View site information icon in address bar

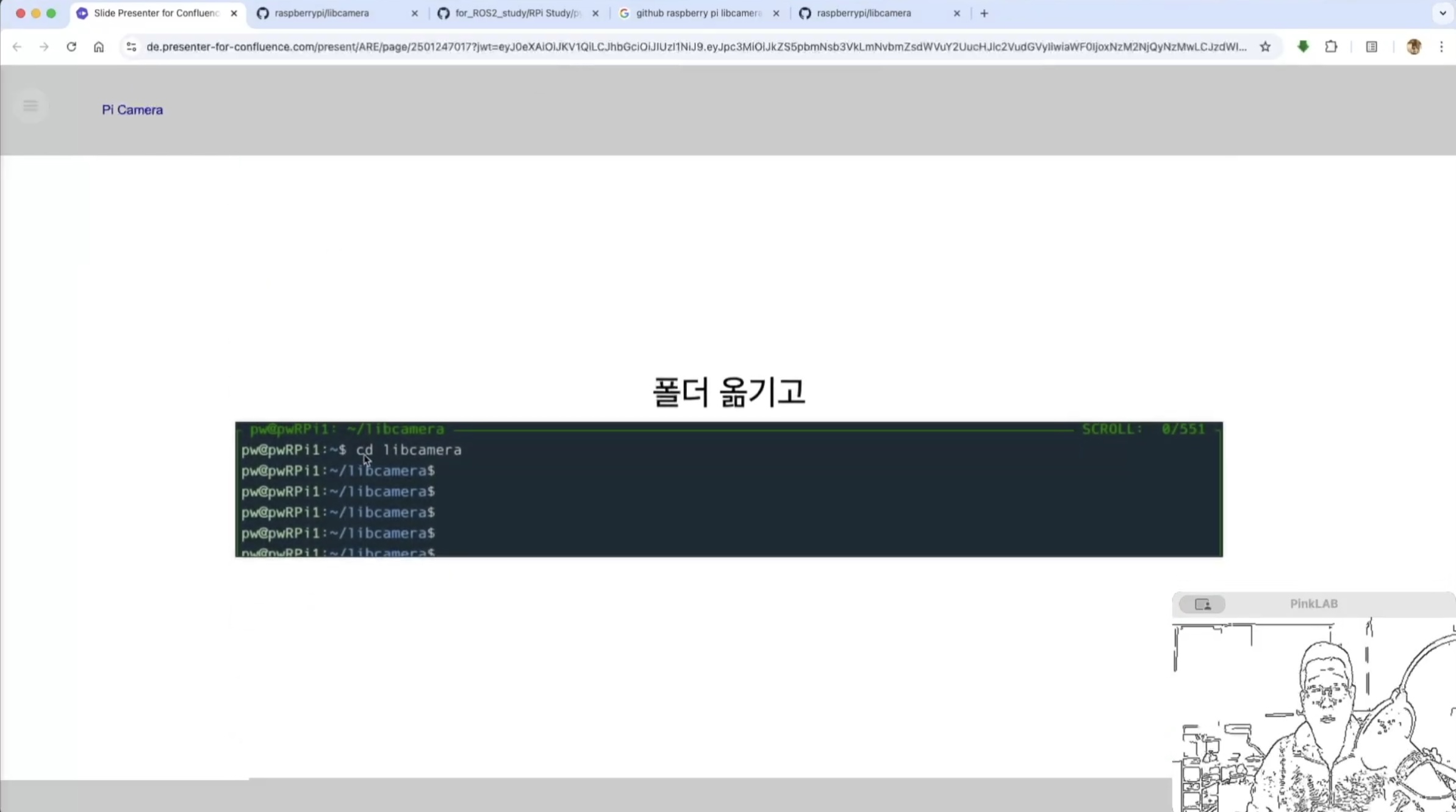(131, 47)
